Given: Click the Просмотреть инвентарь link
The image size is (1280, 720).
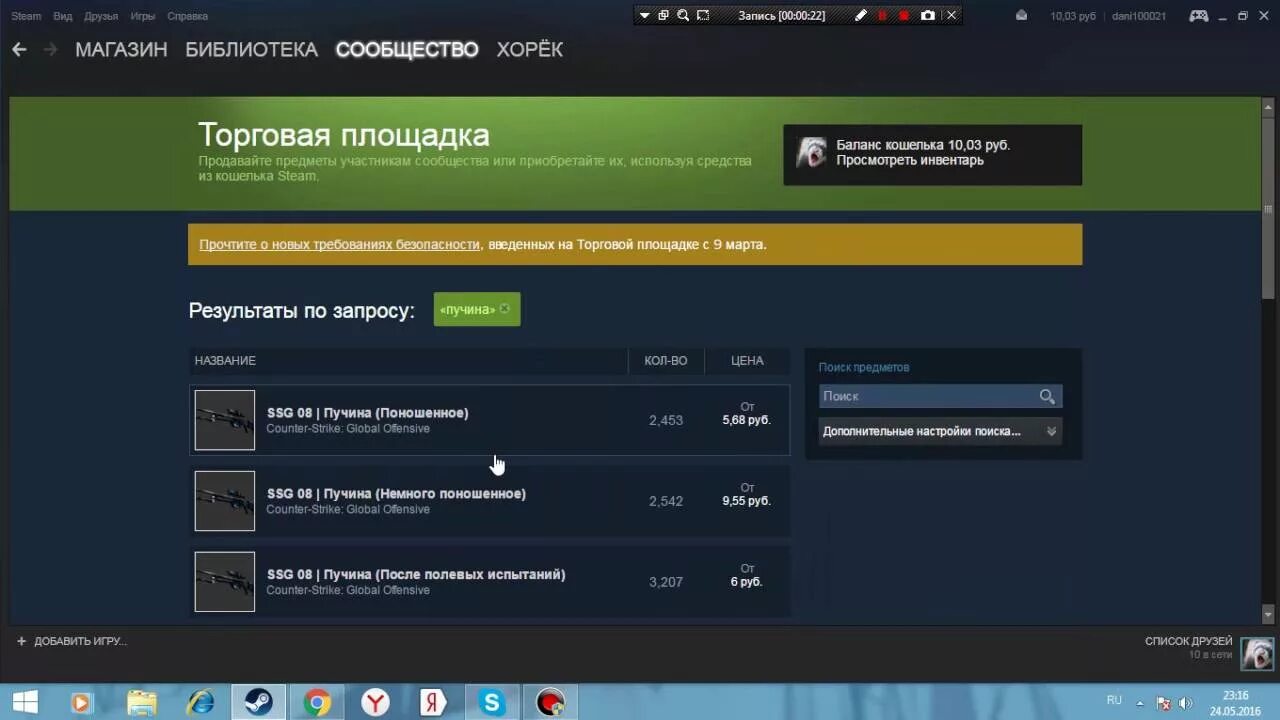Looking at the screenshot, I should click(910, 160).
